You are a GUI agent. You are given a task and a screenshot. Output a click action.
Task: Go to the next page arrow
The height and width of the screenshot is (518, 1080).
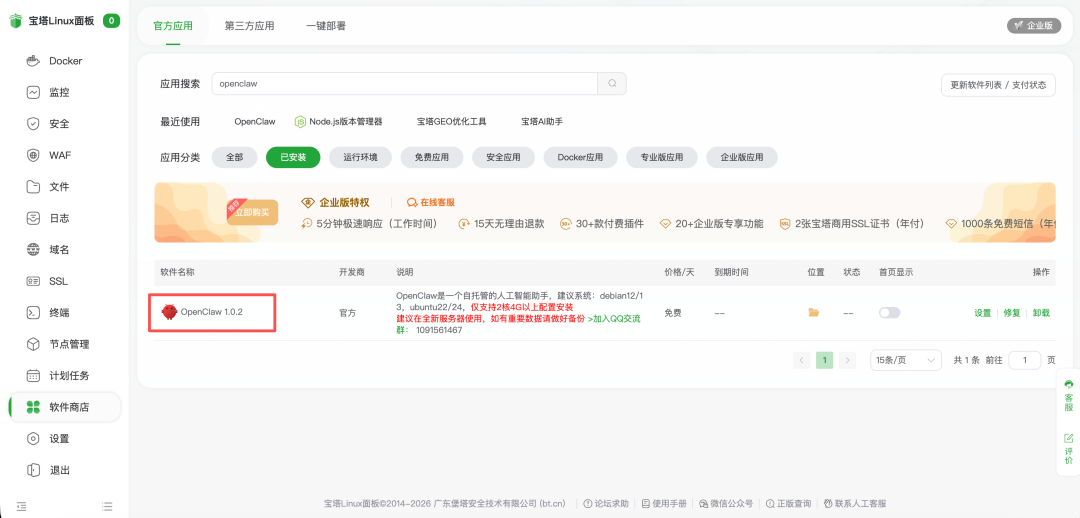coord(847,360)
